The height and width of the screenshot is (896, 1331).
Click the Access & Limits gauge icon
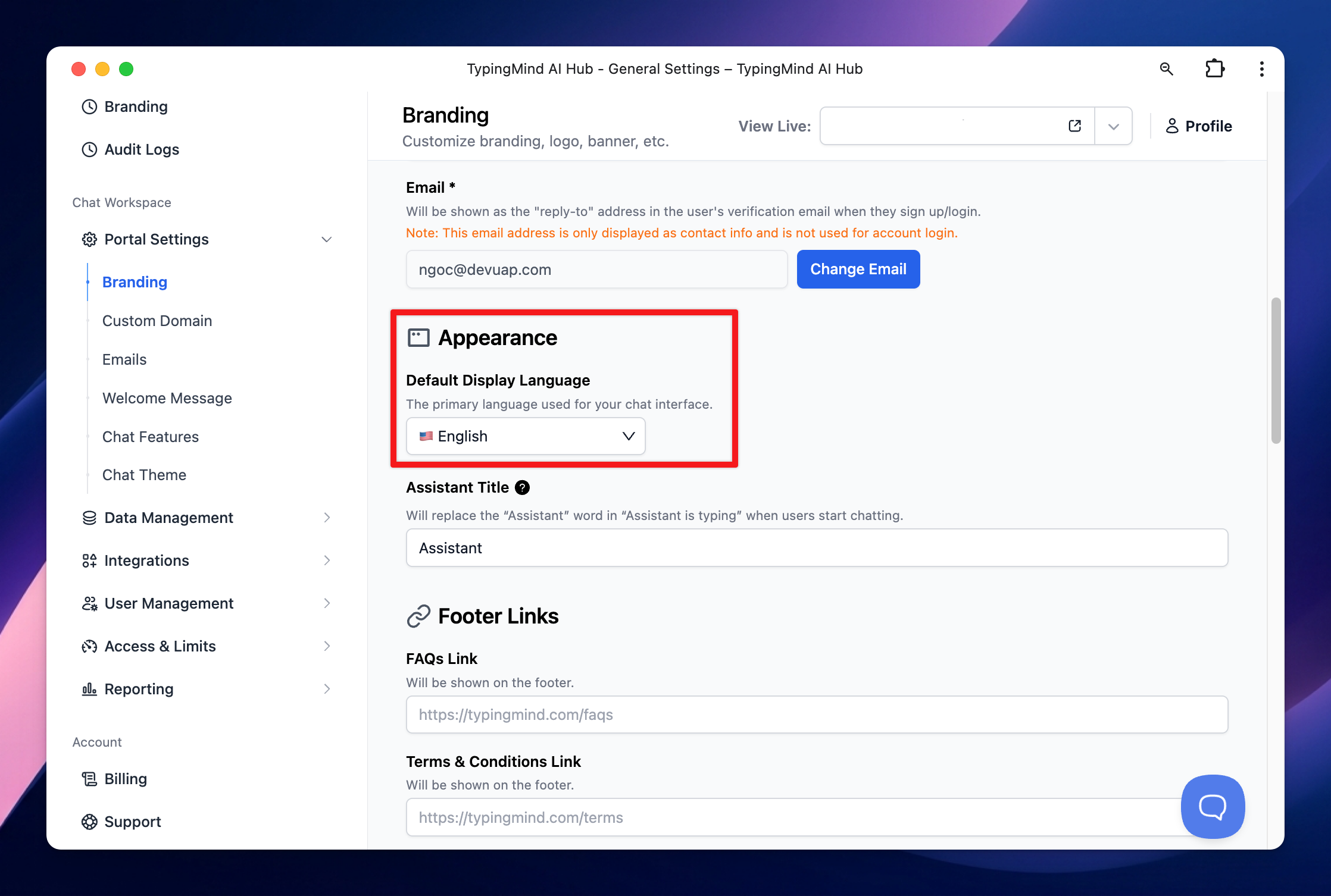click(x=89, y=646)
